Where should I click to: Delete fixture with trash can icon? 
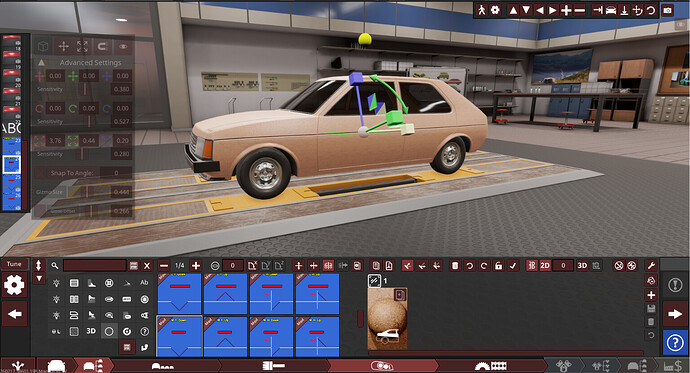click(455, 266)
